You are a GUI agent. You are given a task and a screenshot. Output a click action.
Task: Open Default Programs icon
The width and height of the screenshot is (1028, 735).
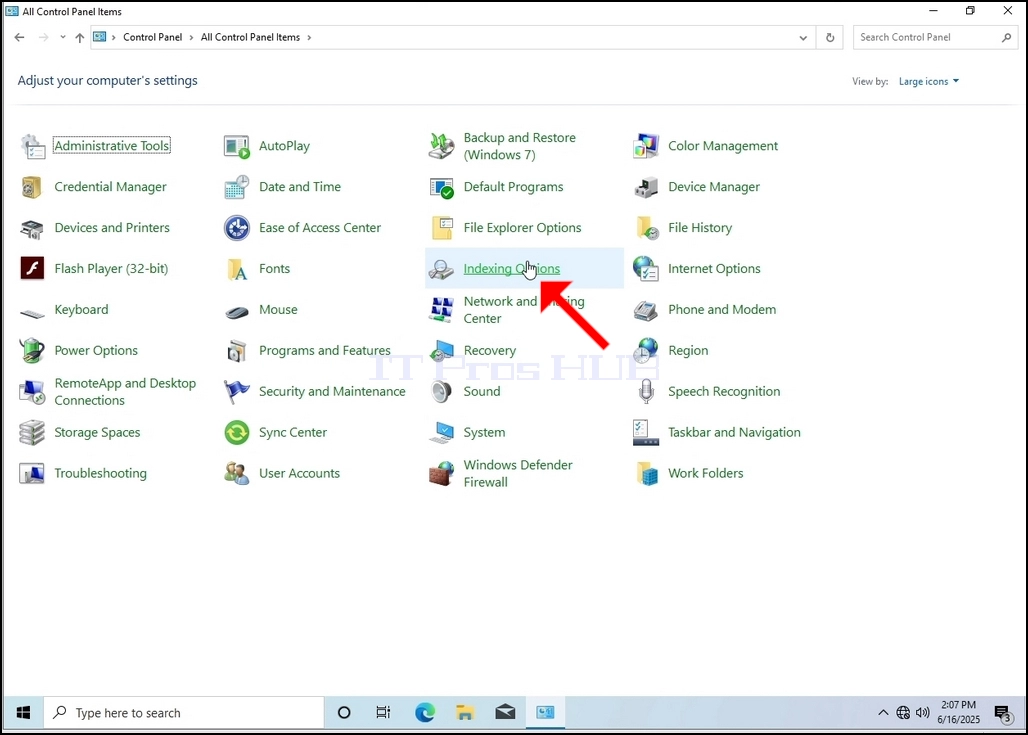coord(441,187)
